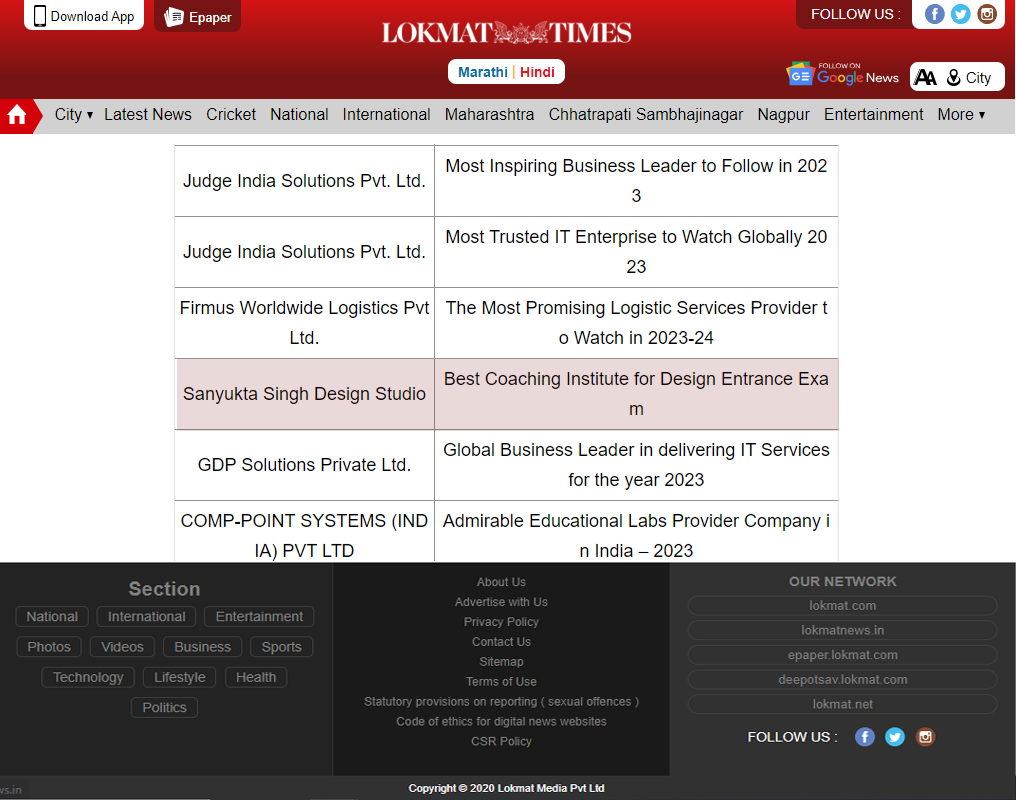
Task: Open Code of ethics link
Action: (x=502, y=722)
